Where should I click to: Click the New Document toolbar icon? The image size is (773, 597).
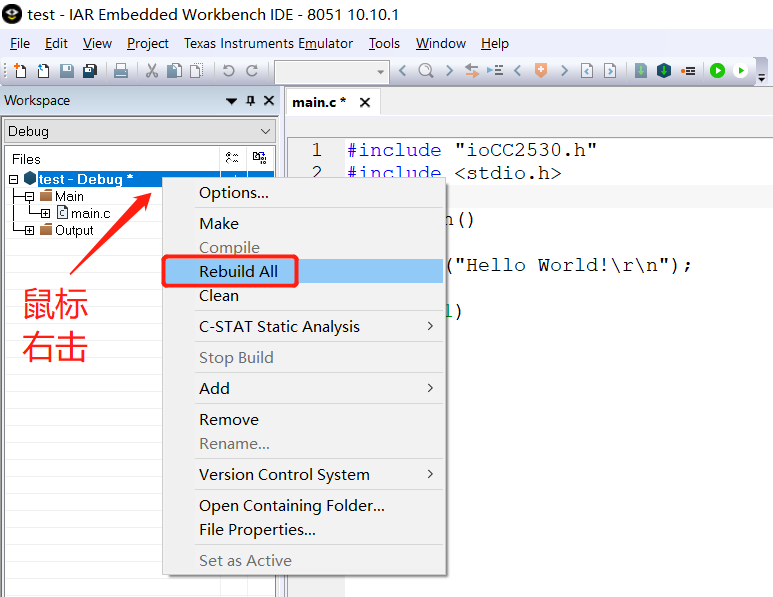(20, 71)
